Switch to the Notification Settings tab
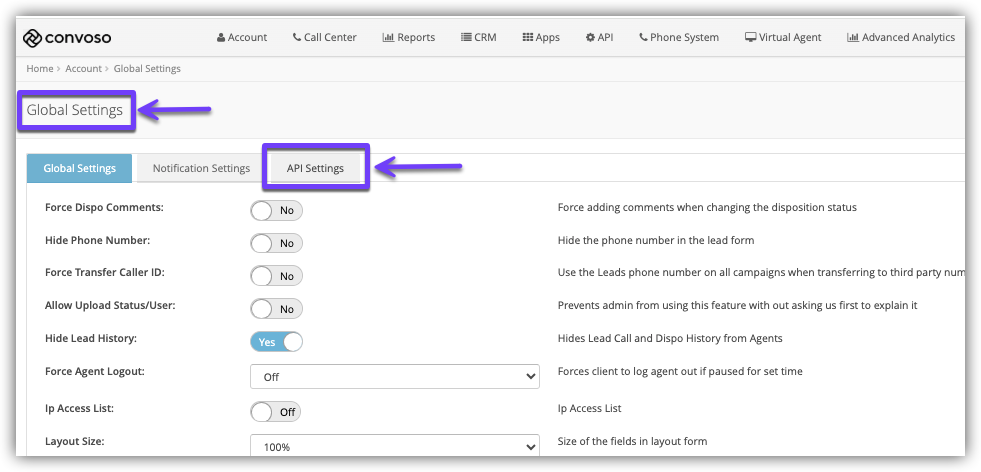 201,168
